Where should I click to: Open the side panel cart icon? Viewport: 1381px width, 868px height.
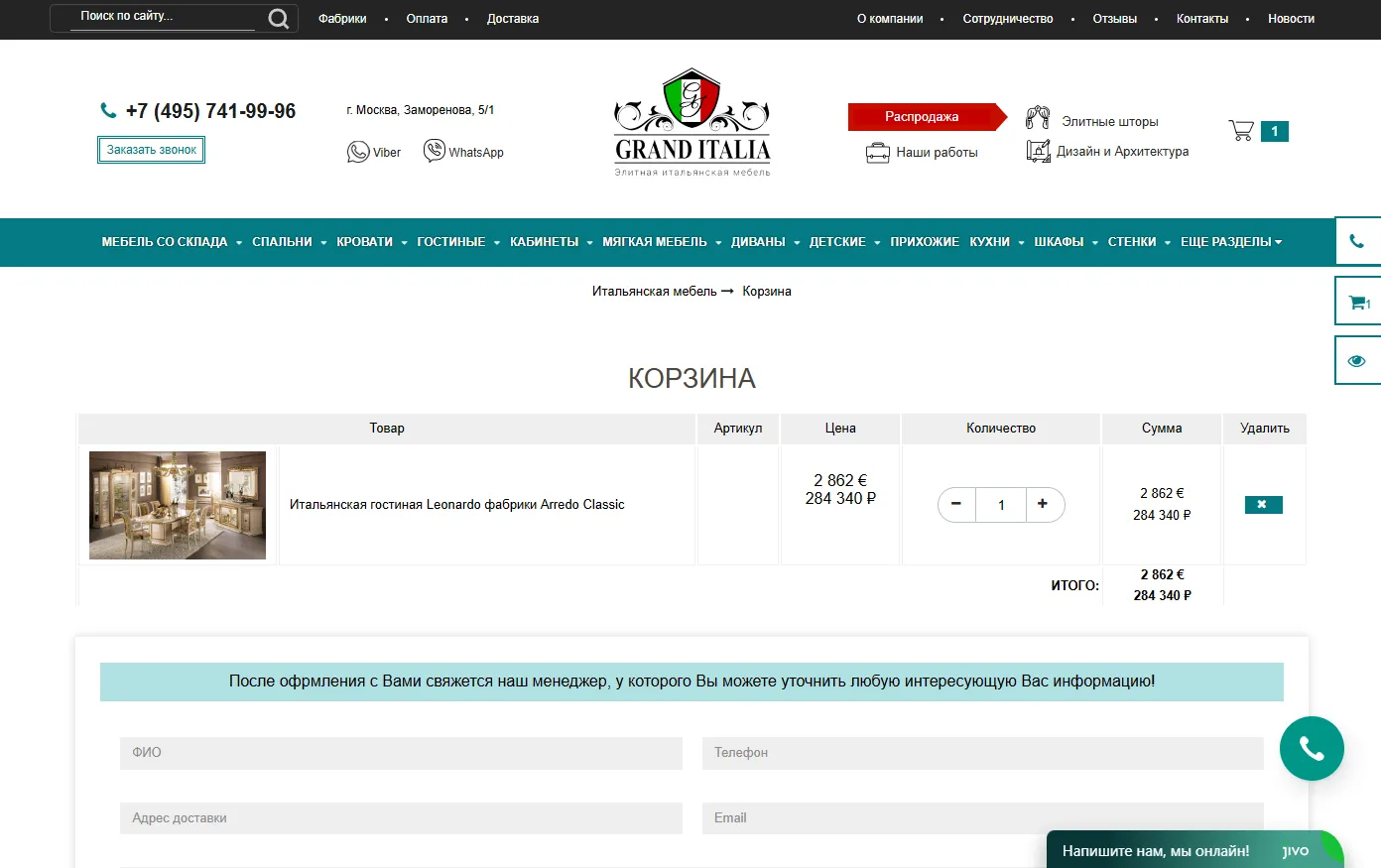point(1357,302)
